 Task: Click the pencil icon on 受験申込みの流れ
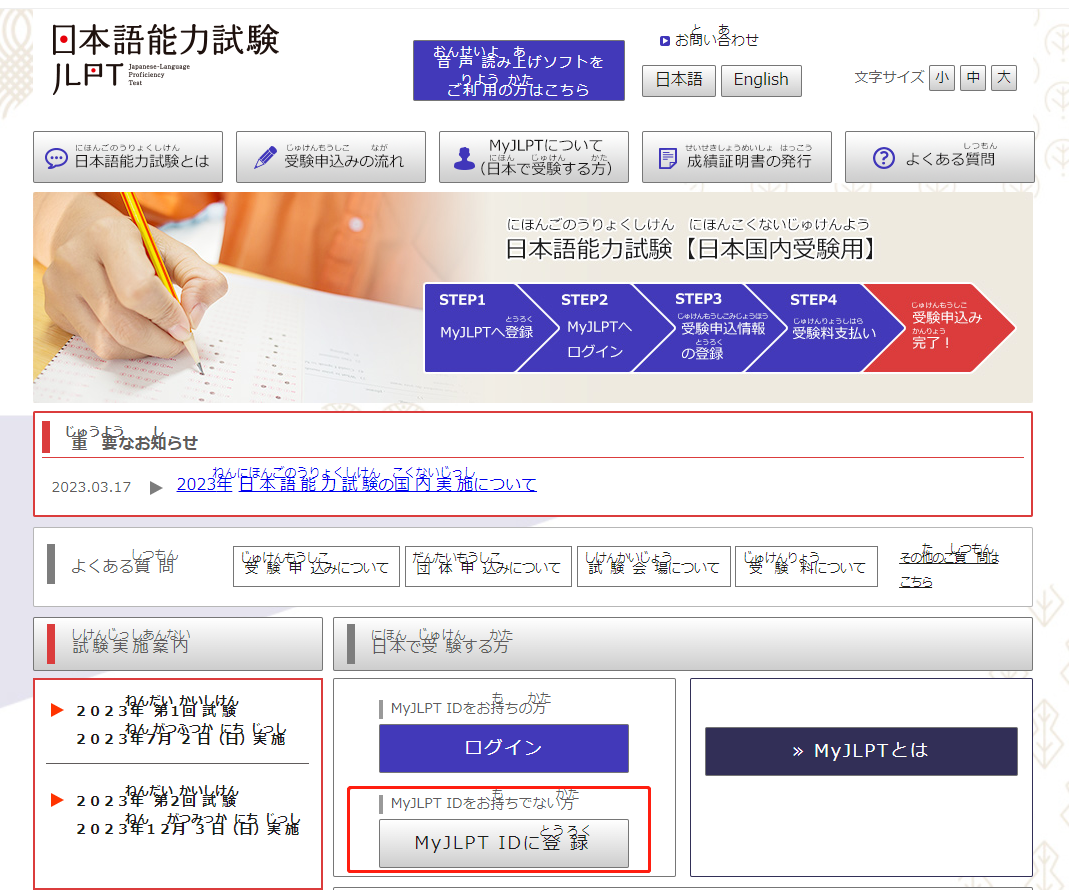[x=265, y=158]
